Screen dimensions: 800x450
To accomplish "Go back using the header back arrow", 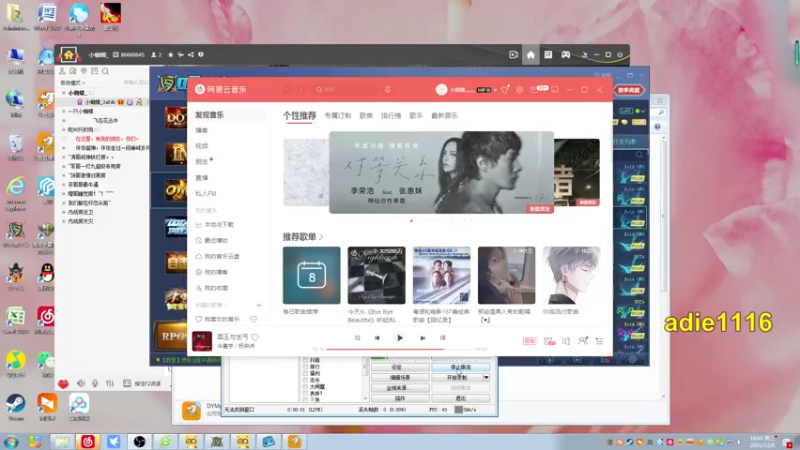I will (x=287, y=89).
